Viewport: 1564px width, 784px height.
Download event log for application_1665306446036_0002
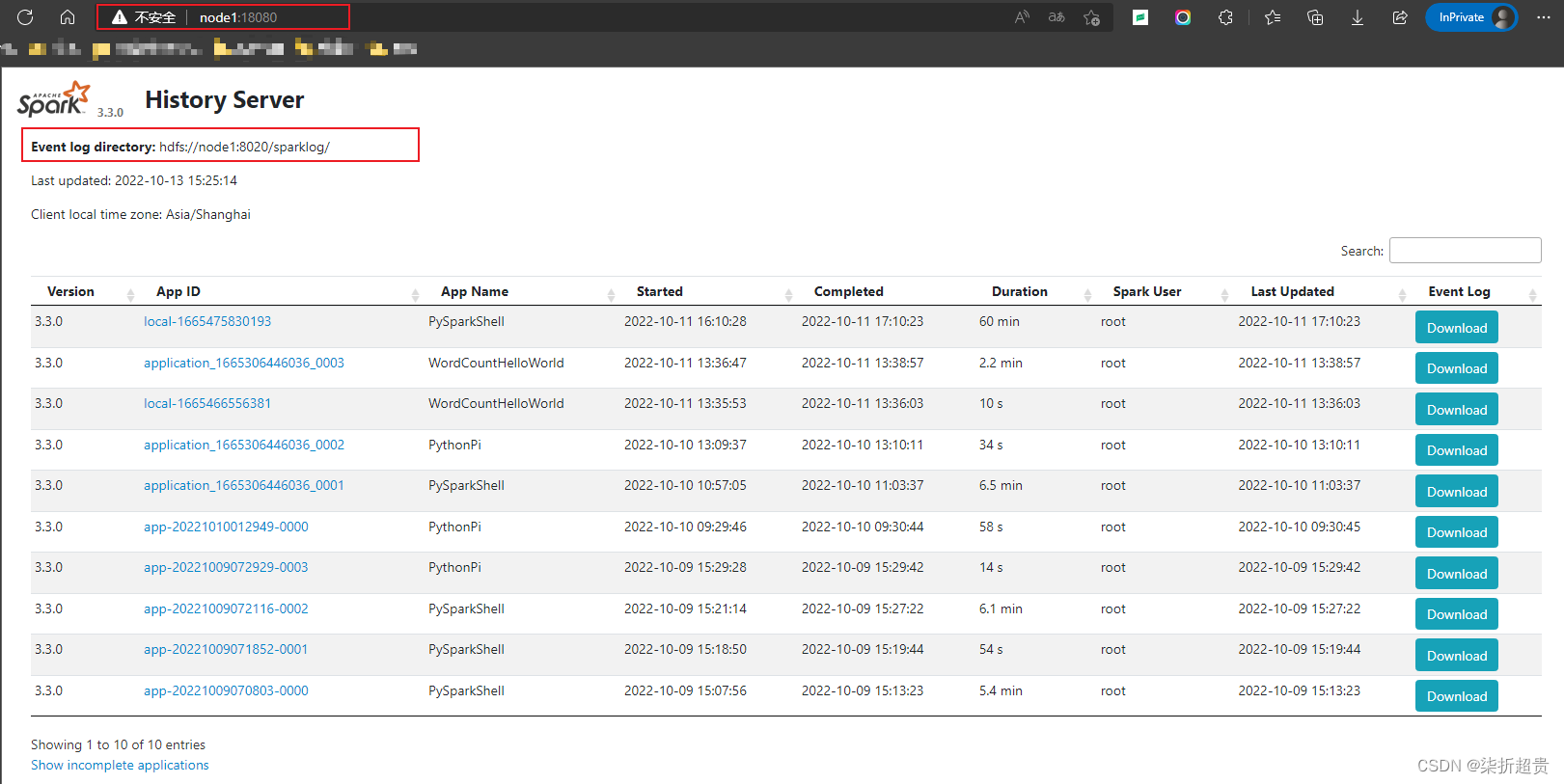(1457, 449)
